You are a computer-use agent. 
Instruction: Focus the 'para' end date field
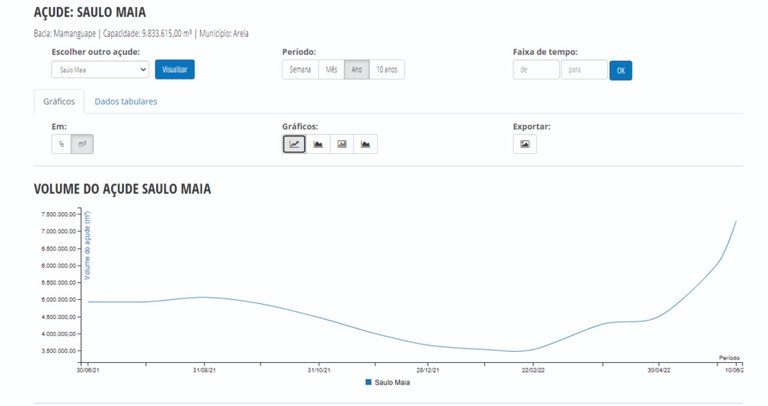[x=584, y=70]
